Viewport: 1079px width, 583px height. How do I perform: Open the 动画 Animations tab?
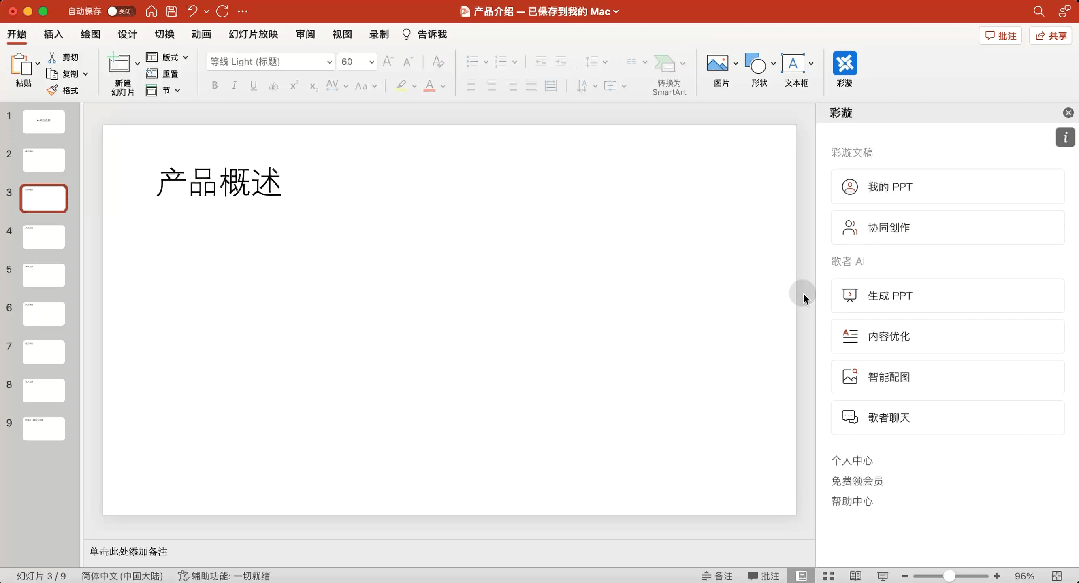click(201, 34)
